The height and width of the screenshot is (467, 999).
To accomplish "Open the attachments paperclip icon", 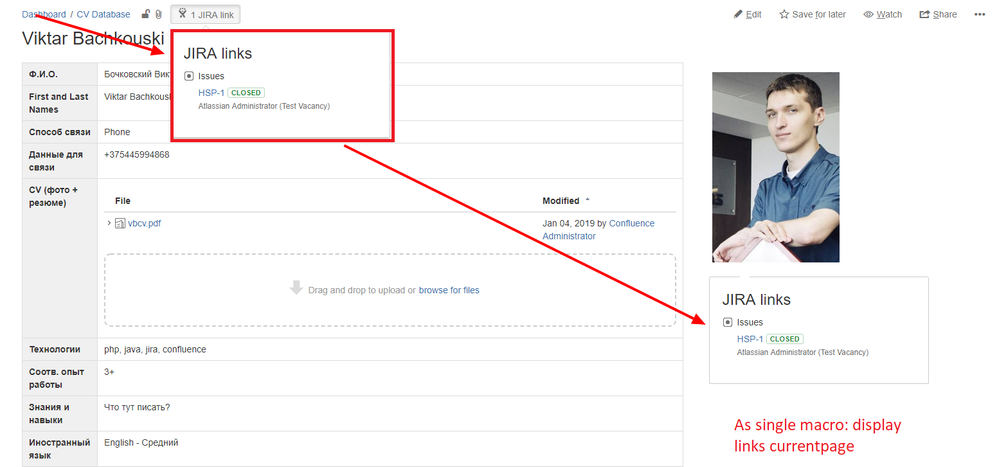I will click(158, 14).
